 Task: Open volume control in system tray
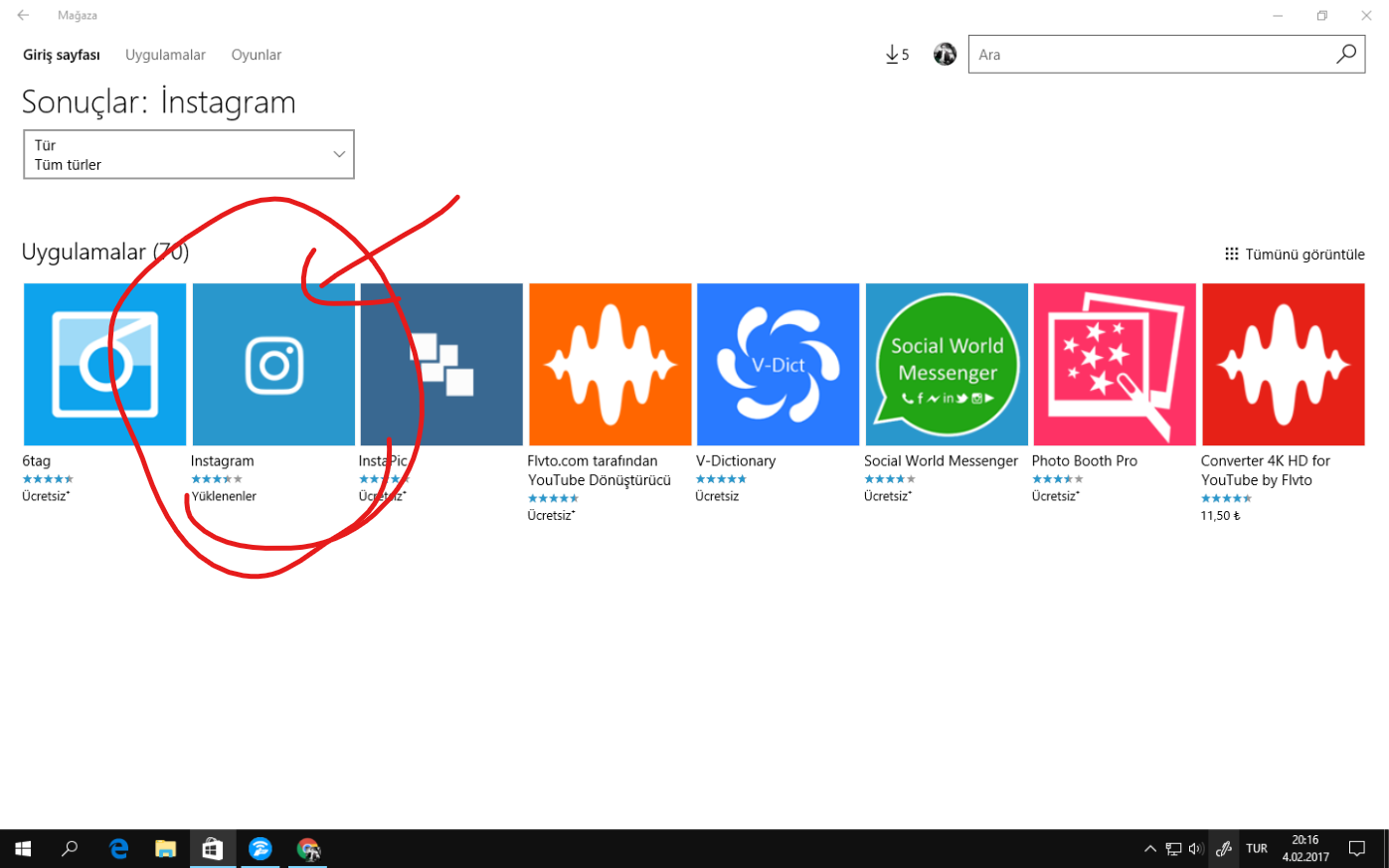[x=1196, y=848]
